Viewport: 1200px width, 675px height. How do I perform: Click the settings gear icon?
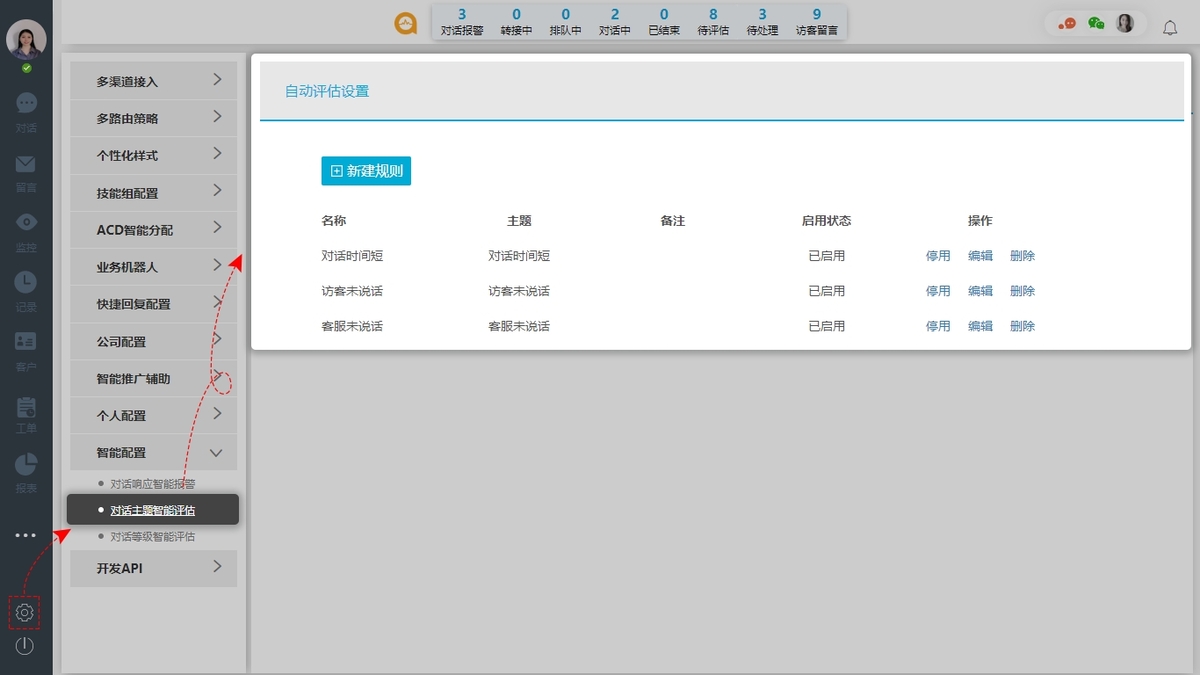coord(25,612)
